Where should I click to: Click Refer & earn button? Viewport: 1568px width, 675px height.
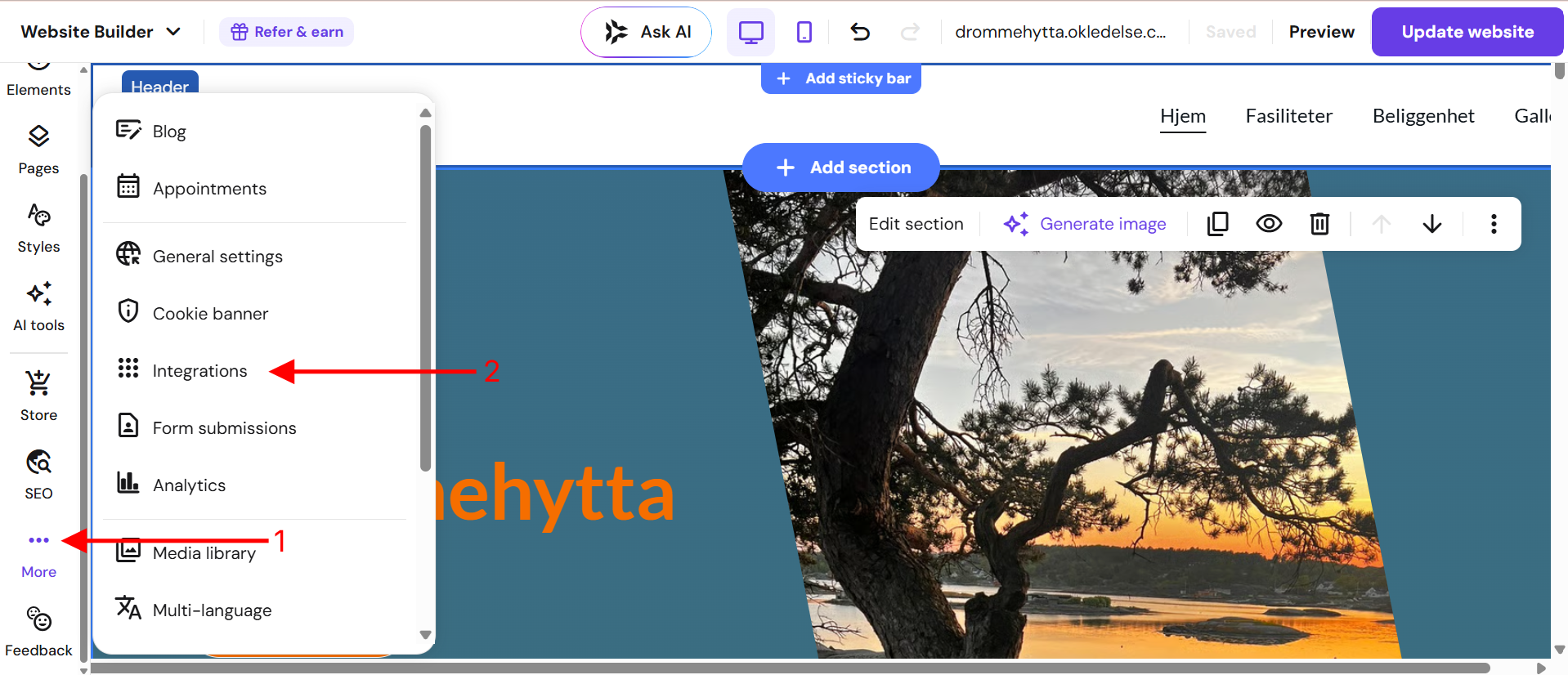click(286, 32)
